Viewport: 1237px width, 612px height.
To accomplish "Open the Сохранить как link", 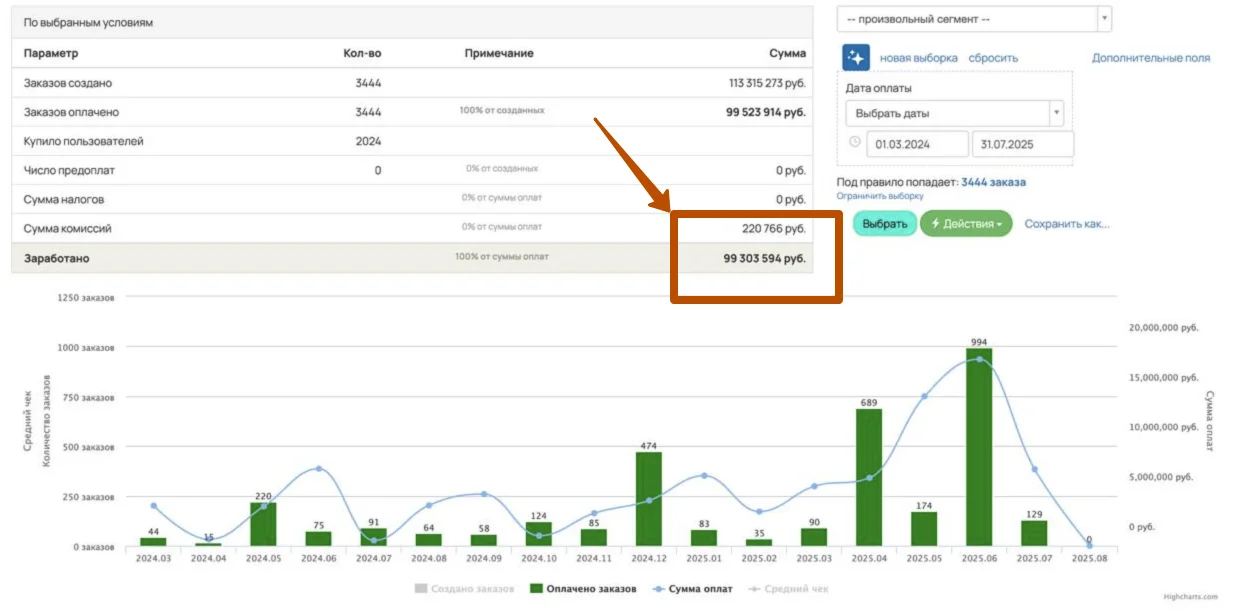I will 1067,224.
